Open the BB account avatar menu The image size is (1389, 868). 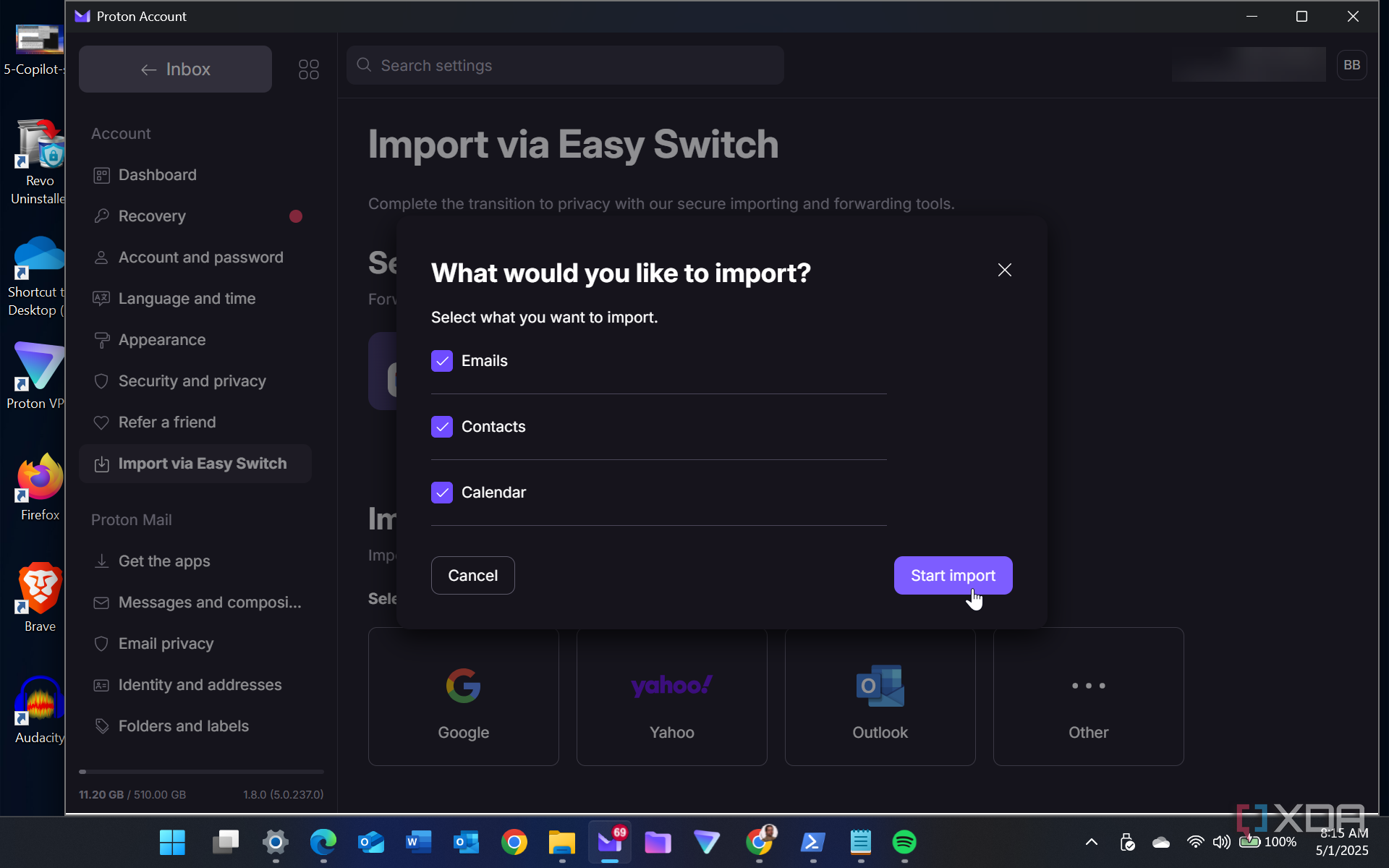click(x=1351, y=65)
